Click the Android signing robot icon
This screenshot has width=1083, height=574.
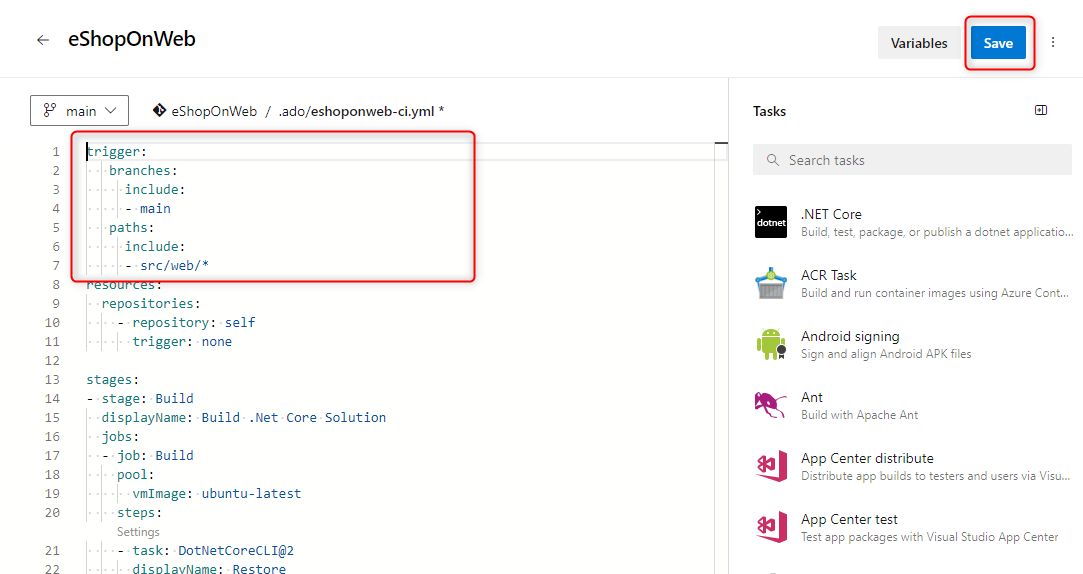click(x=771, y=344)
